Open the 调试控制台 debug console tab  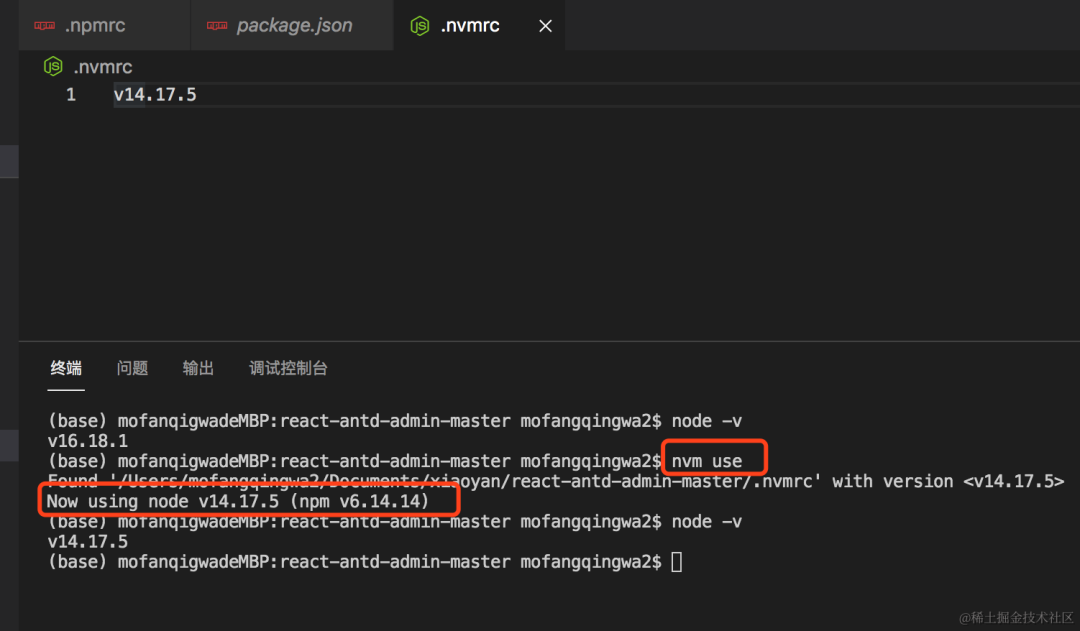pyautogui.click(x=288, y=368)
